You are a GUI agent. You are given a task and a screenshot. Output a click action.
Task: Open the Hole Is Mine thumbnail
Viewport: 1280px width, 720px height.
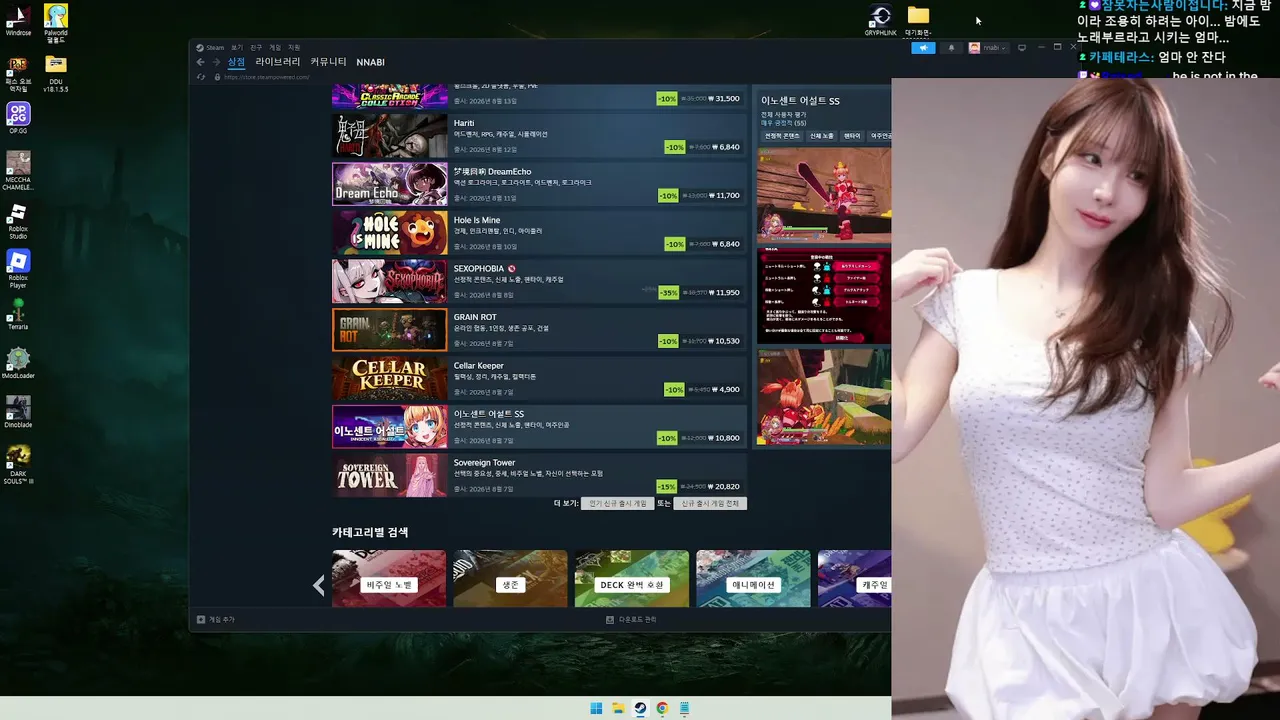pos(389,233)
